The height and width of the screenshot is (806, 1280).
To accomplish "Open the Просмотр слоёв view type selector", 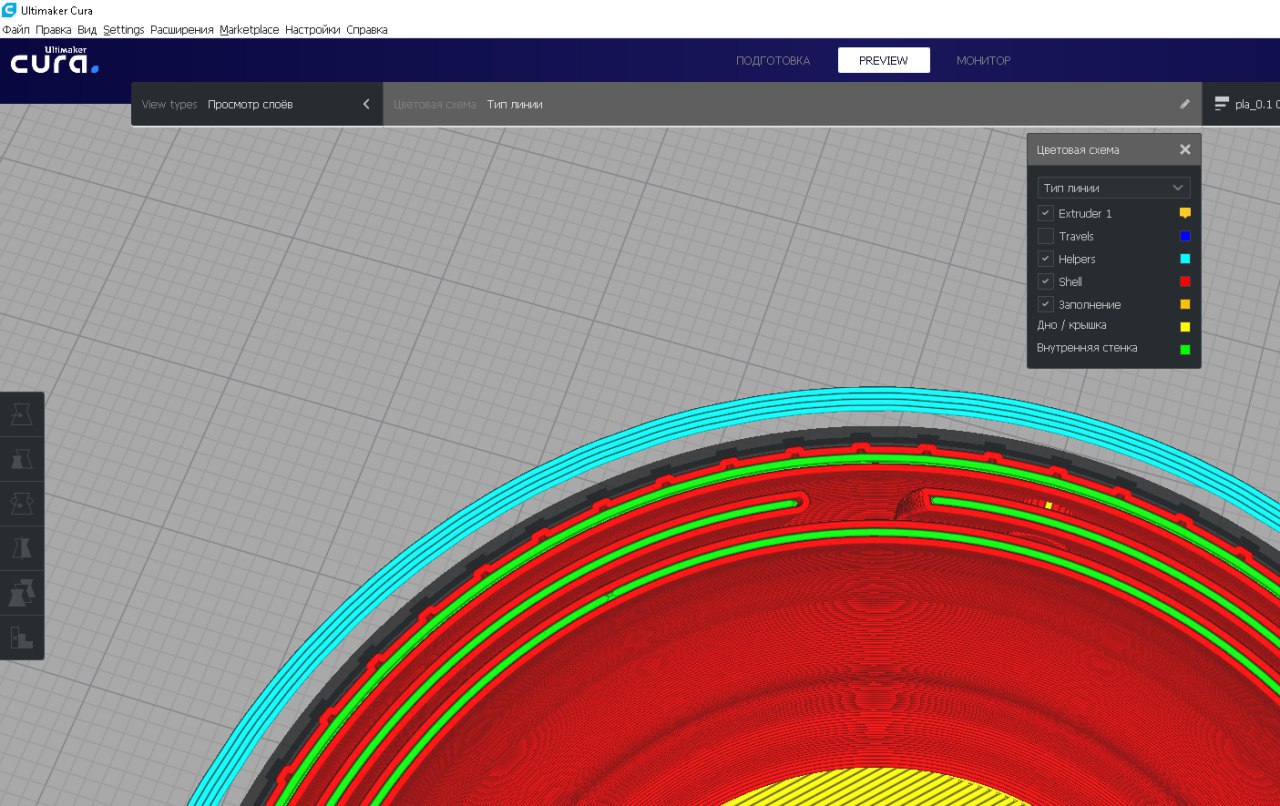I will click(x=257, y=104).
